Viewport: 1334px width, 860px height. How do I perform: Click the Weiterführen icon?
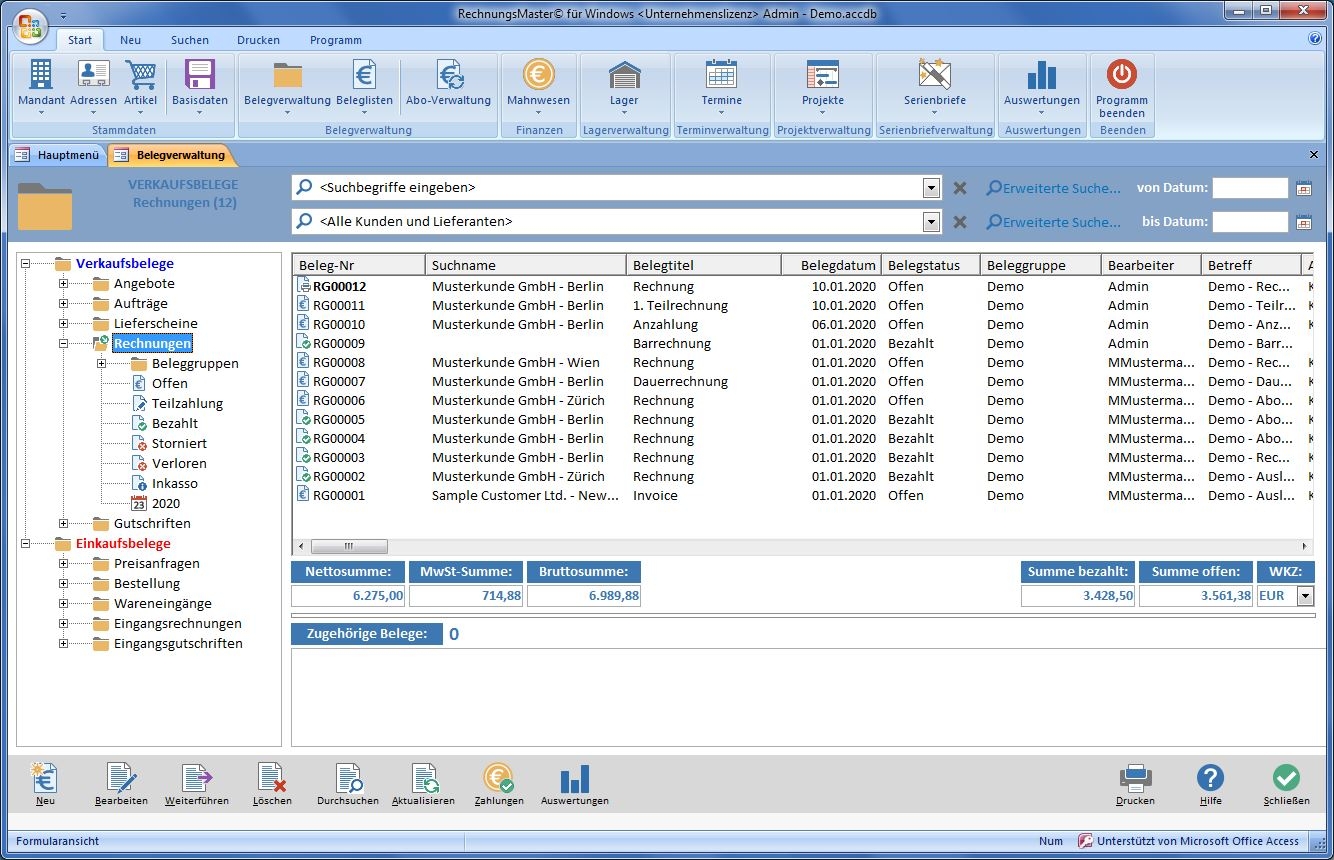(196, 780)
